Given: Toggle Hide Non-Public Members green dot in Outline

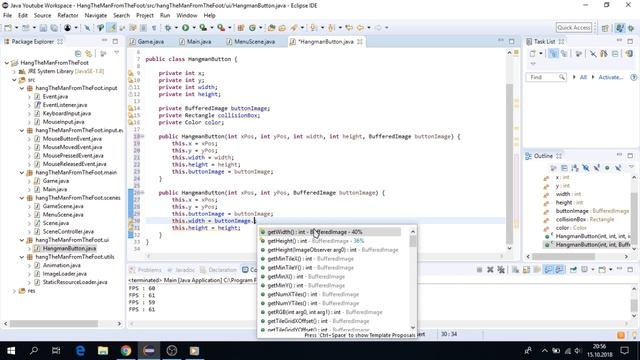Looking at the screenshot, I should 607,168.
